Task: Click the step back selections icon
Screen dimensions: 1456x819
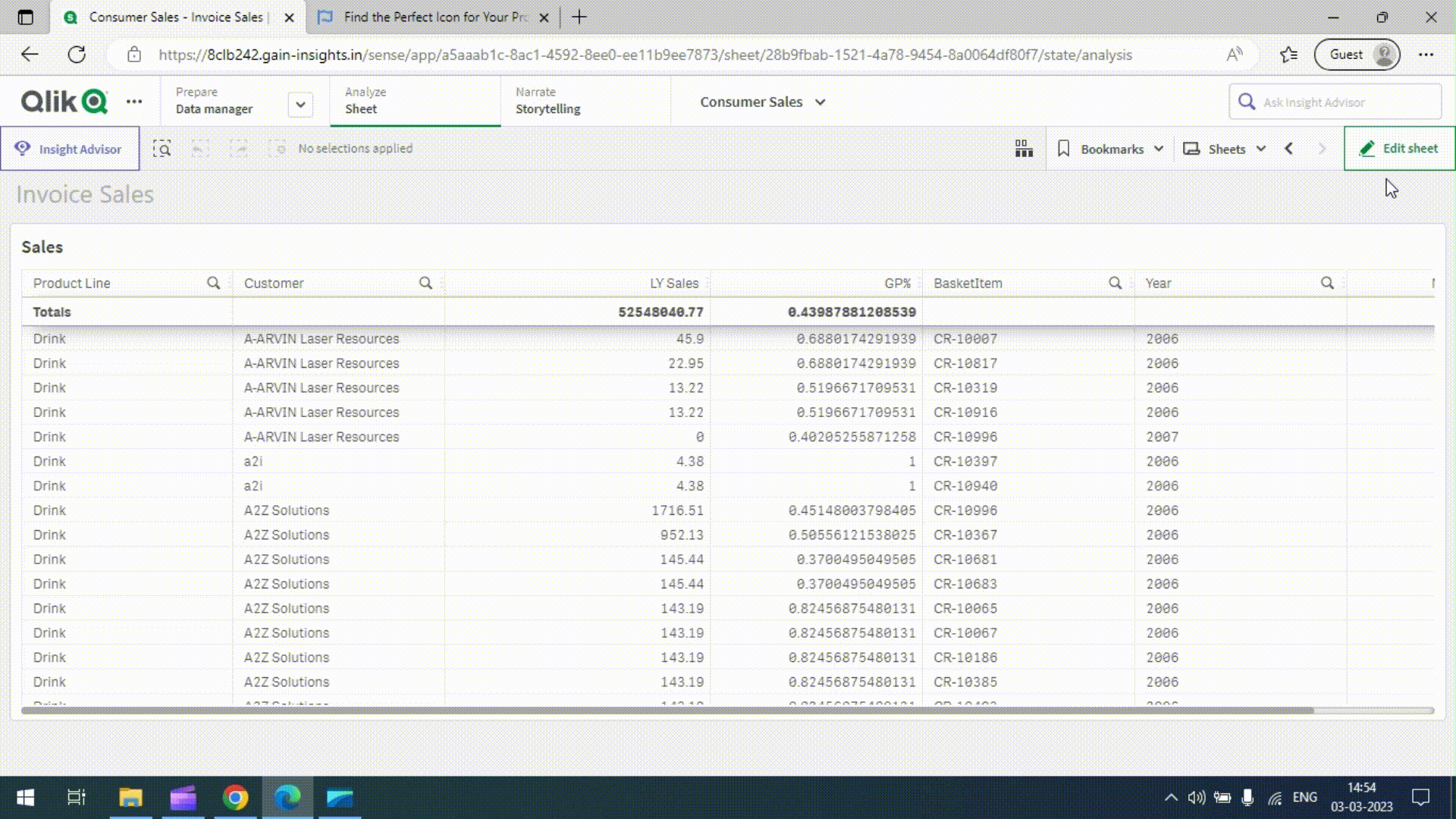Action: (200, 149)
